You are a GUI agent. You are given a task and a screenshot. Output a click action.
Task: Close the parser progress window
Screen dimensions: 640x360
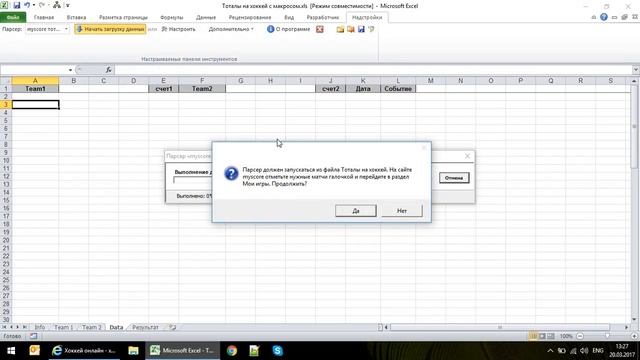click(x=467, y=156)
